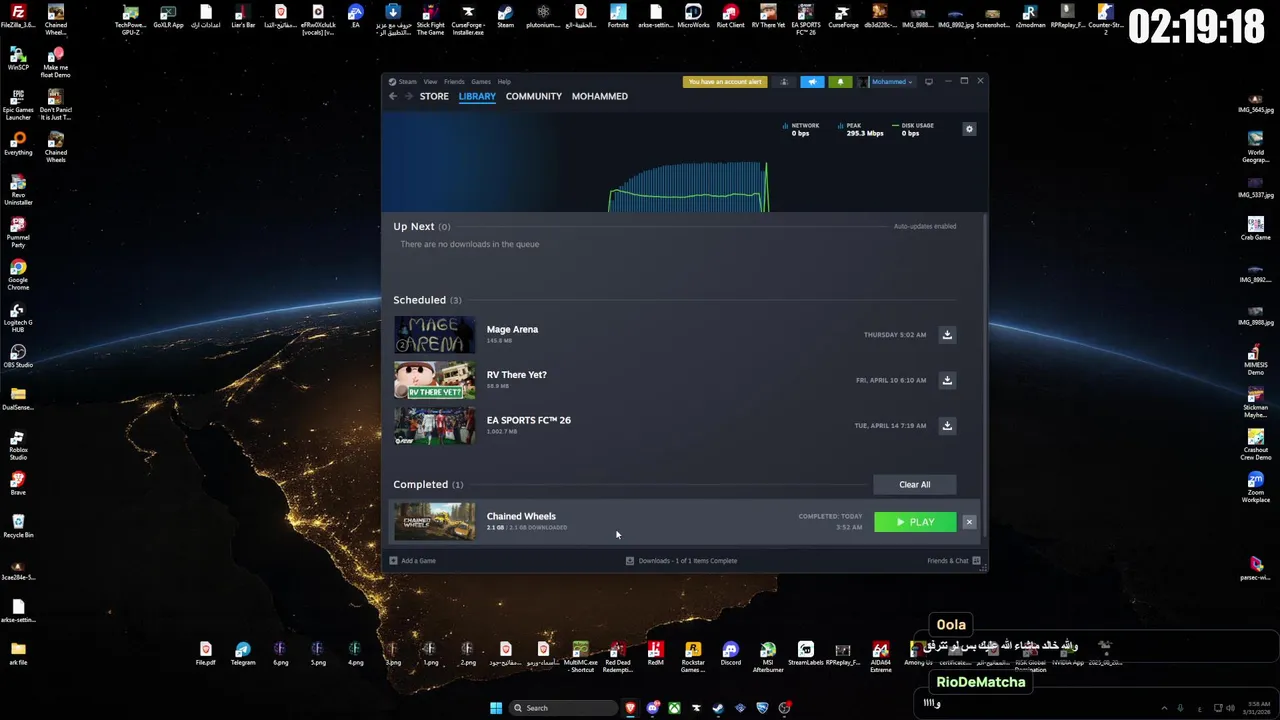Screen dimensions: 1280x720
Task: Go forward using Steam's forward arrow
Action: (x=408, y=96)
